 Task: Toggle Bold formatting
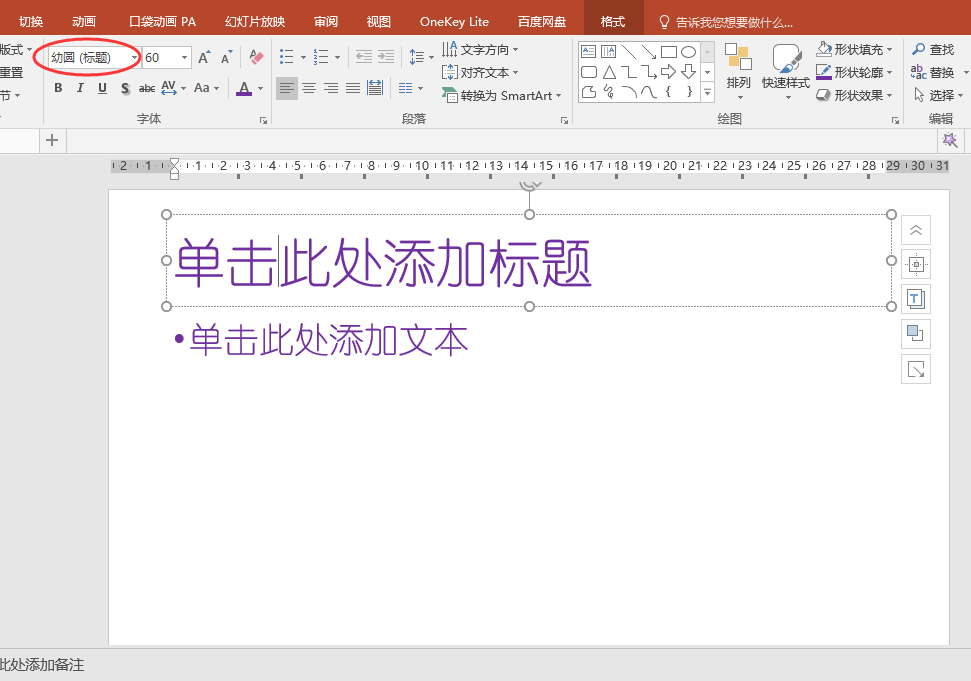pos(58,88)
